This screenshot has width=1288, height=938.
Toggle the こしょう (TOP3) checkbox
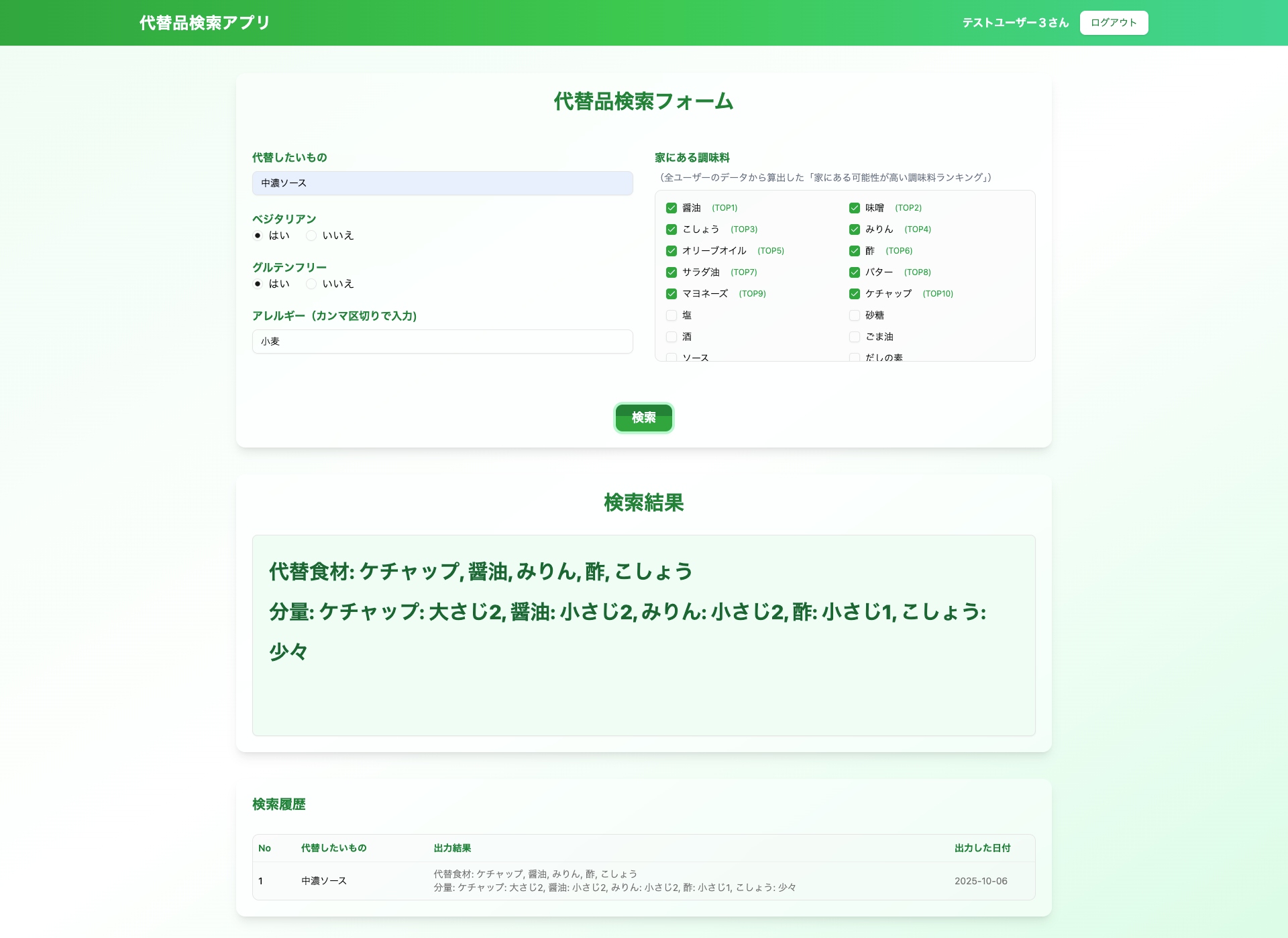pos(672,229)
